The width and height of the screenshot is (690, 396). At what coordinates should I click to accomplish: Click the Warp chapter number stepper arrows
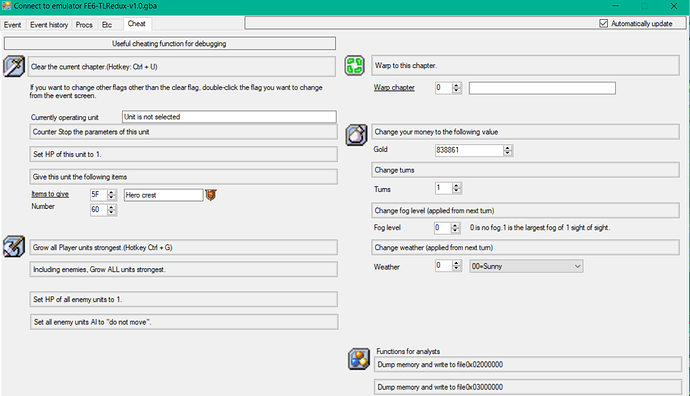click(457, 88)
